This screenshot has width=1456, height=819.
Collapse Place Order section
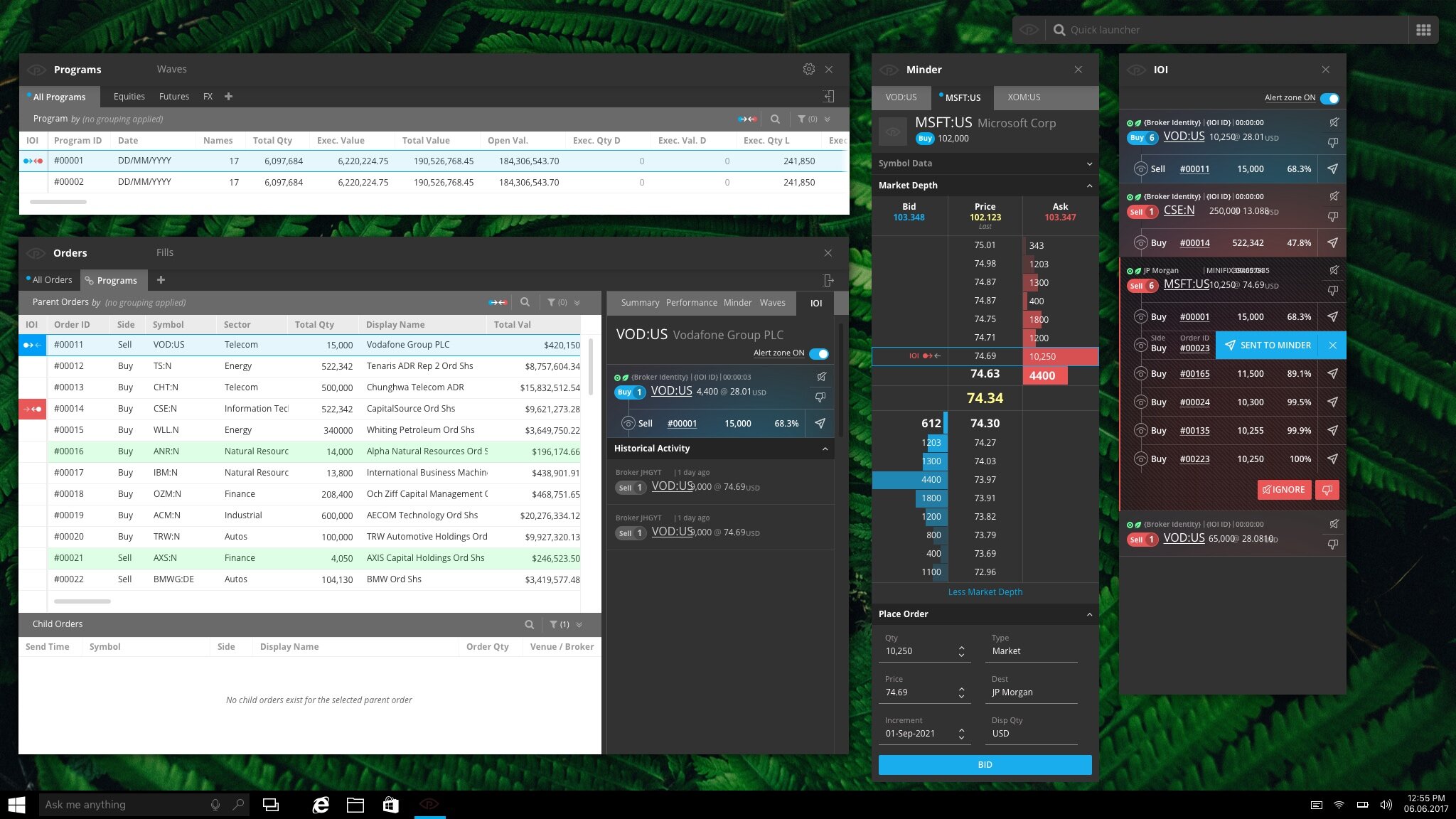click(1089, 614)
